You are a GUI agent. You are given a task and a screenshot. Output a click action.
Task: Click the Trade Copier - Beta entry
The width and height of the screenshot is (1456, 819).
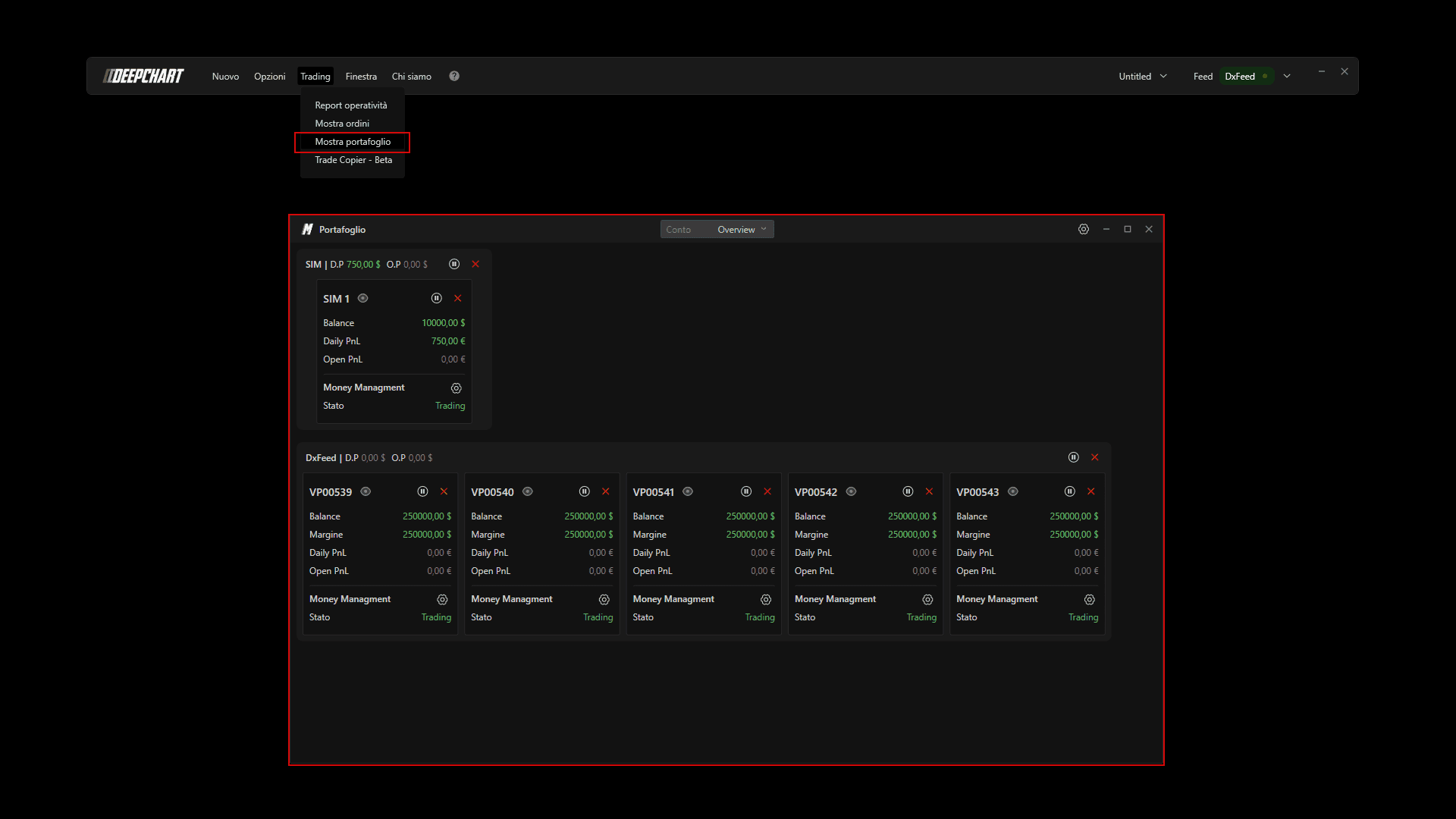(353, 160)
